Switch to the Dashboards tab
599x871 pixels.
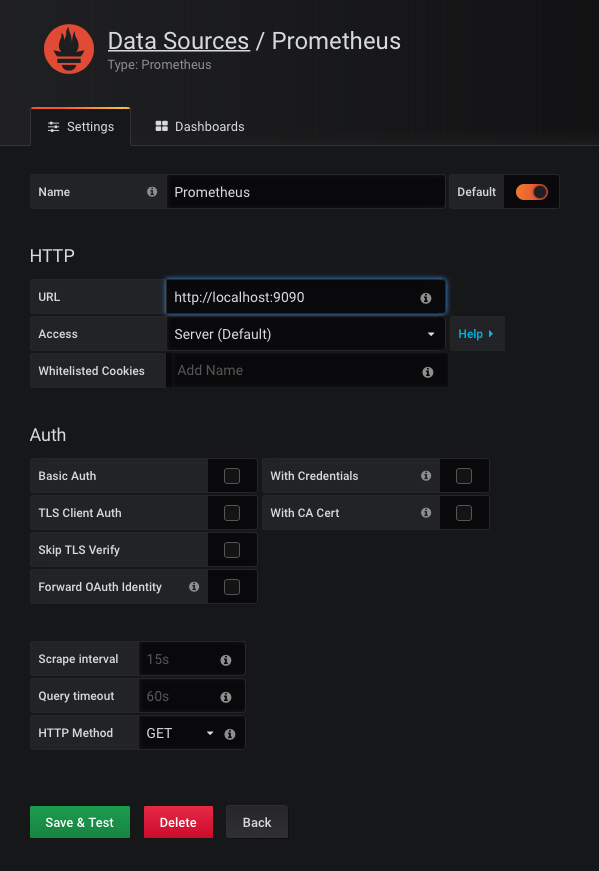coord(200,127)
